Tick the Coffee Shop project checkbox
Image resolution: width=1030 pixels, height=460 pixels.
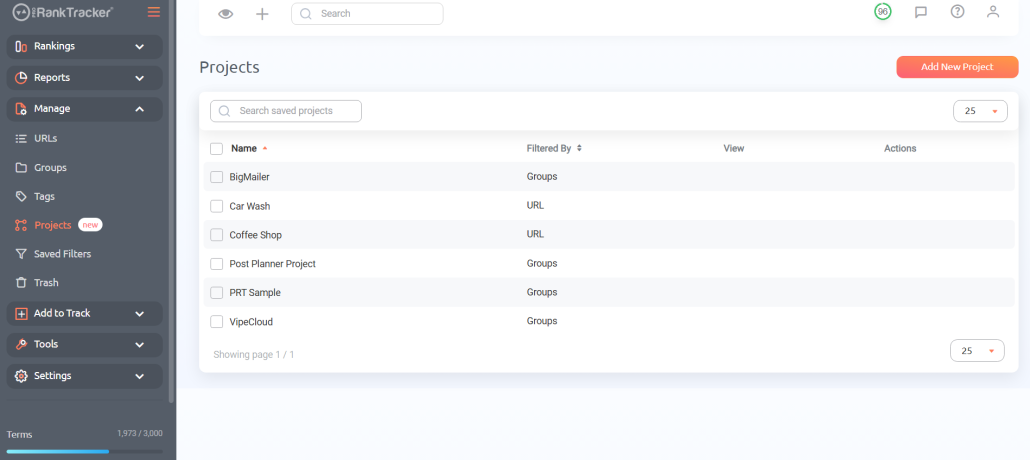coord(217,235)
